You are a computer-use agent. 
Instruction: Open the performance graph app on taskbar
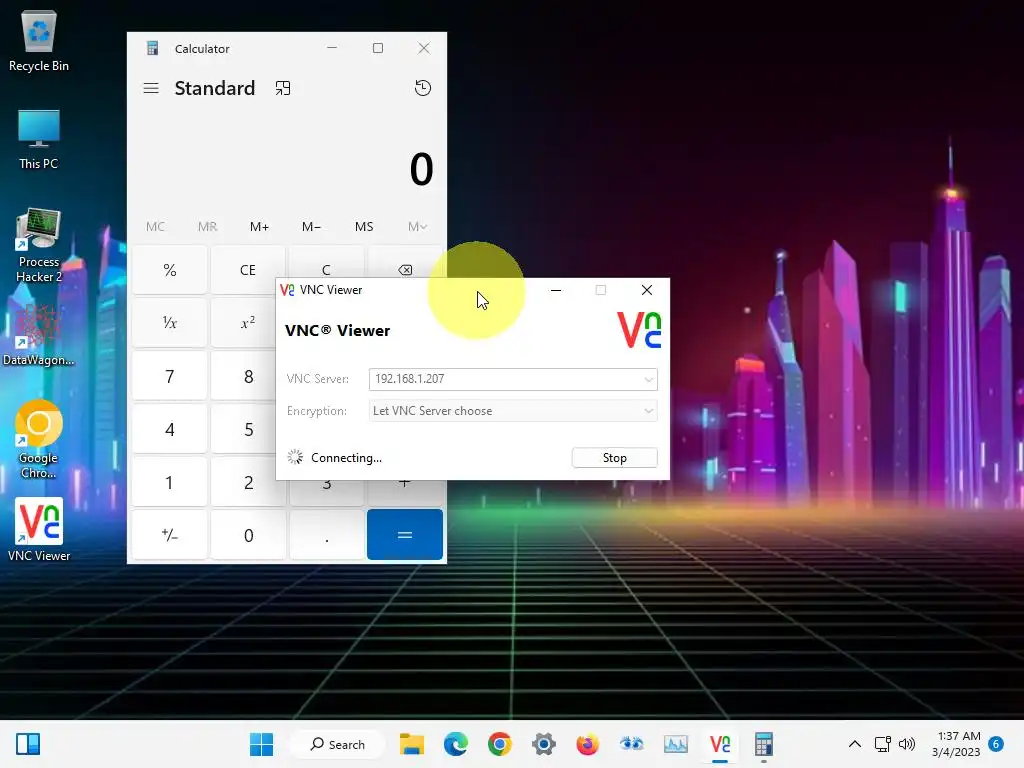[675, 744]
